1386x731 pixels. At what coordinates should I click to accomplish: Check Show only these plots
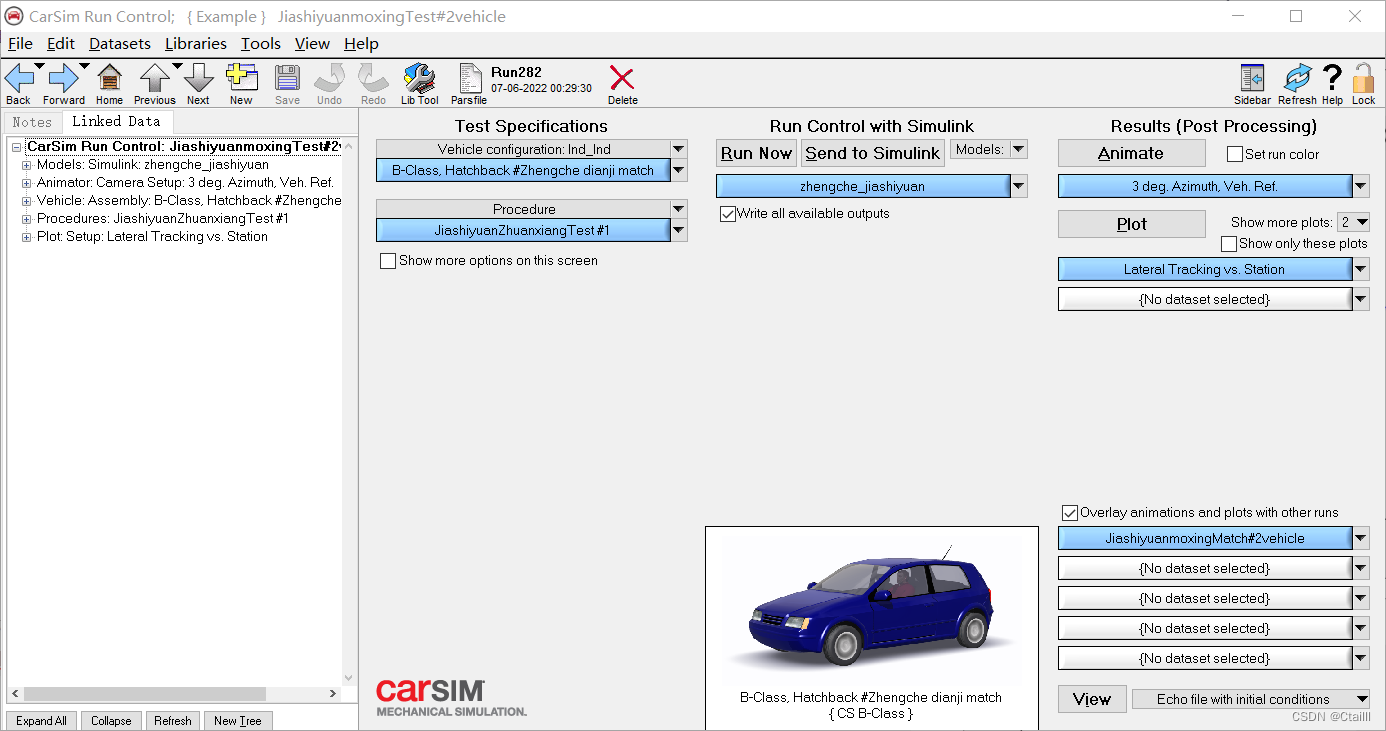[1229, 244]
